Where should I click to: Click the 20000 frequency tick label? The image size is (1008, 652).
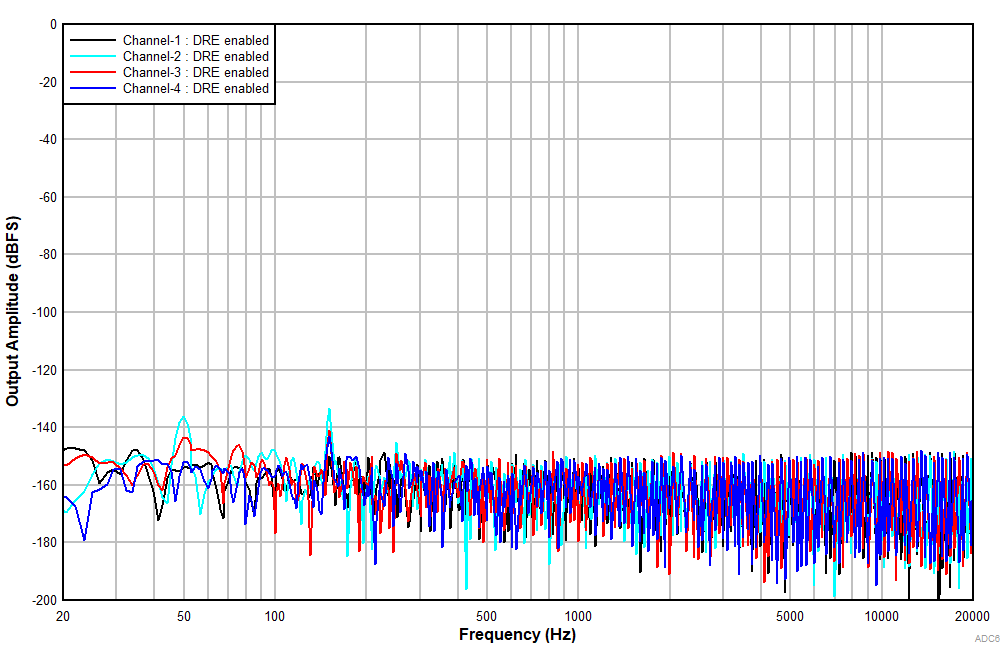tap(974, 614)
